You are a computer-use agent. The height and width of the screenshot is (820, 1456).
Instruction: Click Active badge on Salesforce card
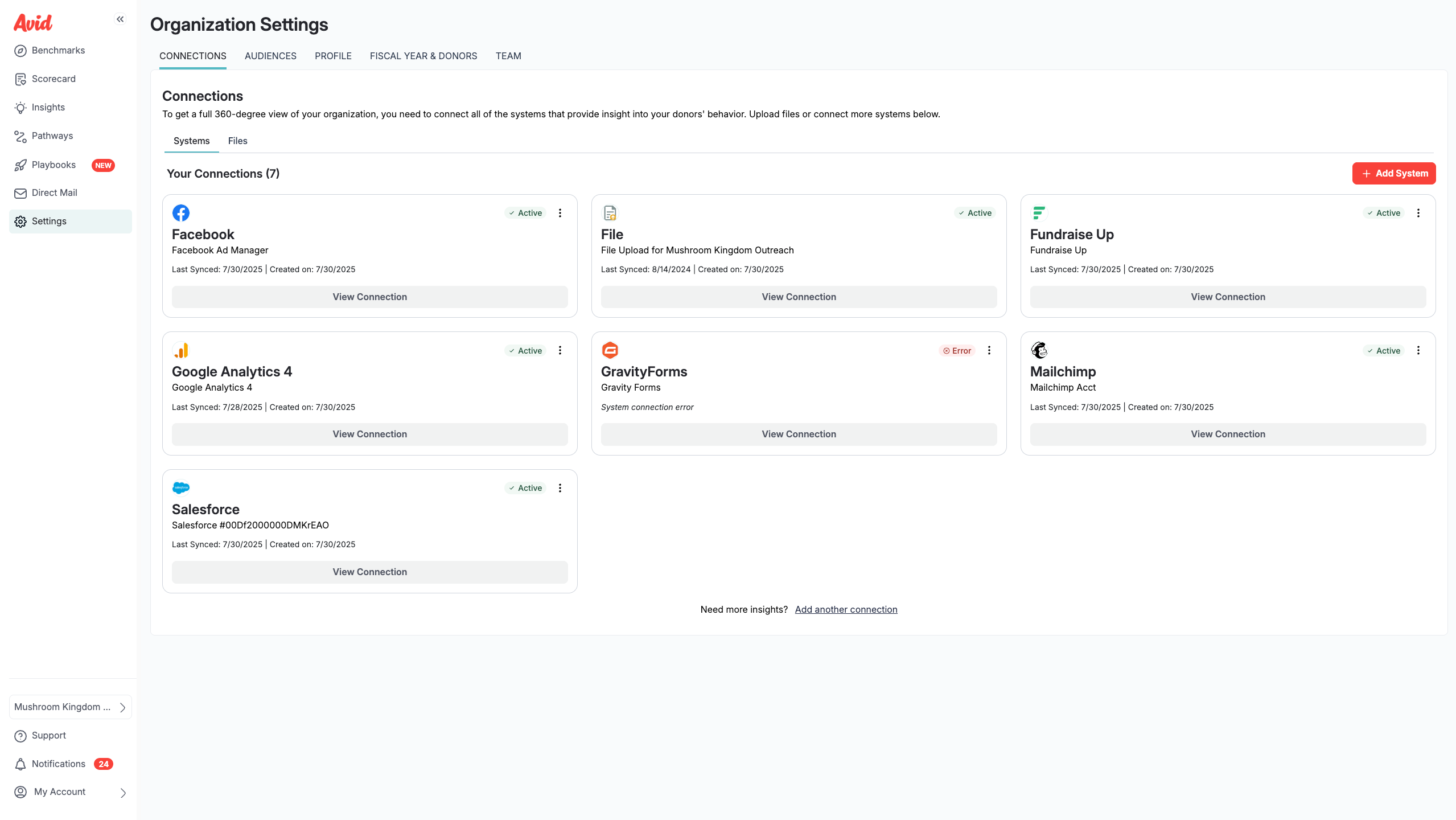pos(525,488)
